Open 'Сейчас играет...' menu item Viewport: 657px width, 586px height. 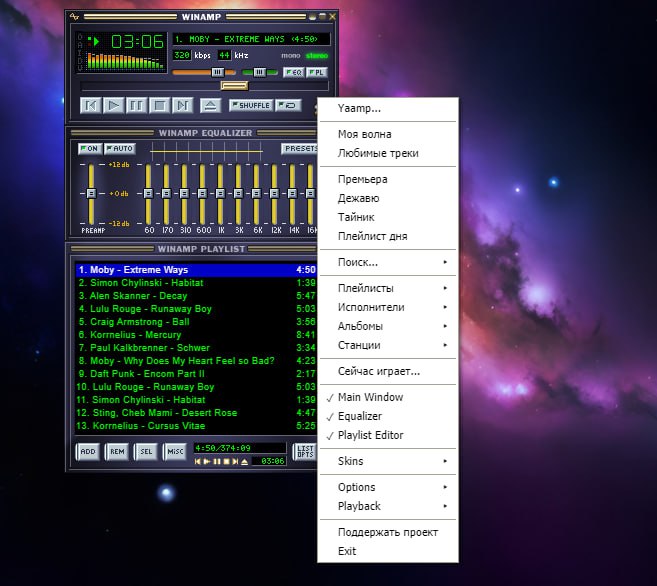tap(388, 371)
